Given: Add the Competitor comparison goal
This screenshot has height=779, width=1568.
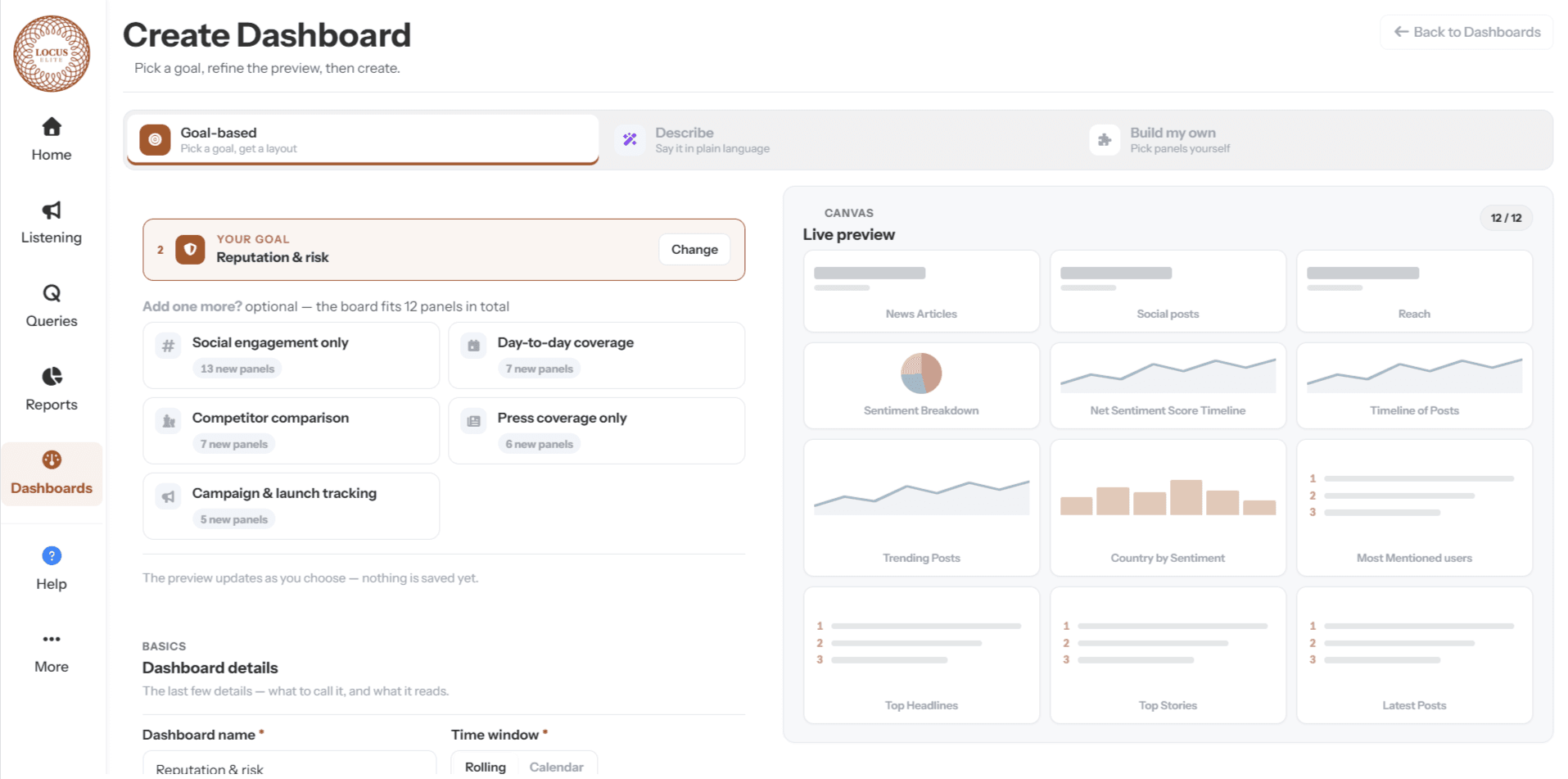Looking at the screenshot, I should 291,431.
